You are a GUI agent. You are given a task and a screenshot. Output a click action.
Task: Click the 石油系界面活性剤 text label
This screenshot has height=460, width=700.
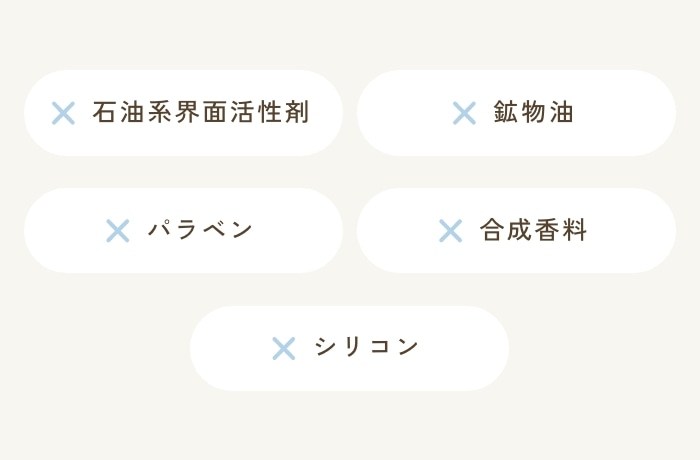tap(200, 113)
